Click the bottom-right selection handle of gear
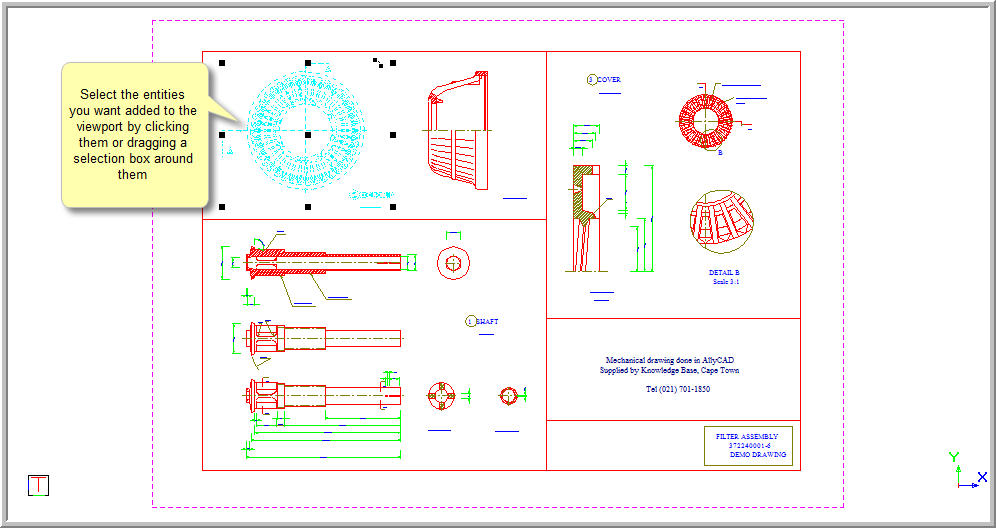Screen dimensions: 996x528 tap(393, 207)
